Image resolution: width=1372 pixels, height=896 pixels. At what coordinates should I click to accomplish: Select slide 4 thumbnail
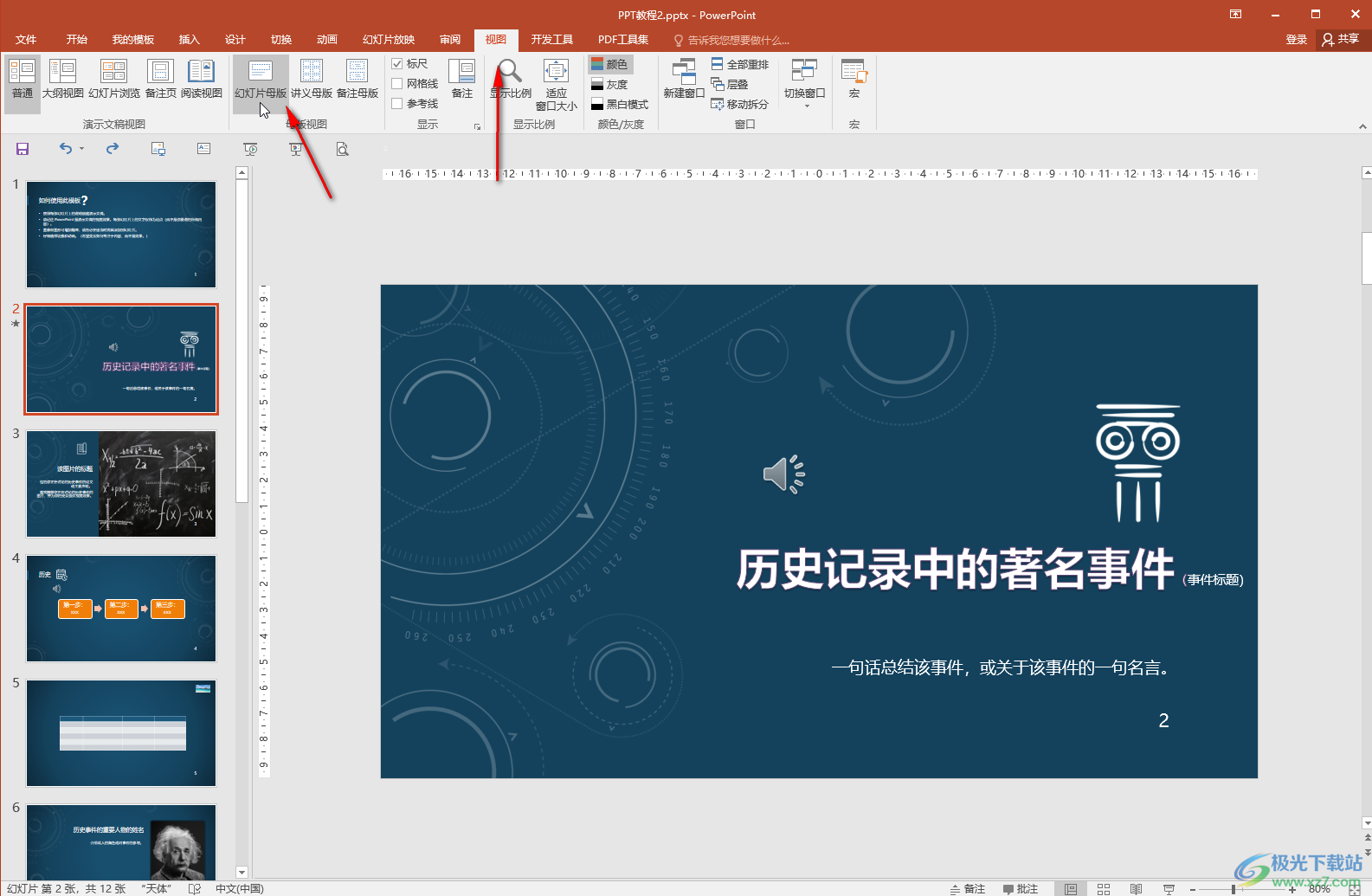121,609
